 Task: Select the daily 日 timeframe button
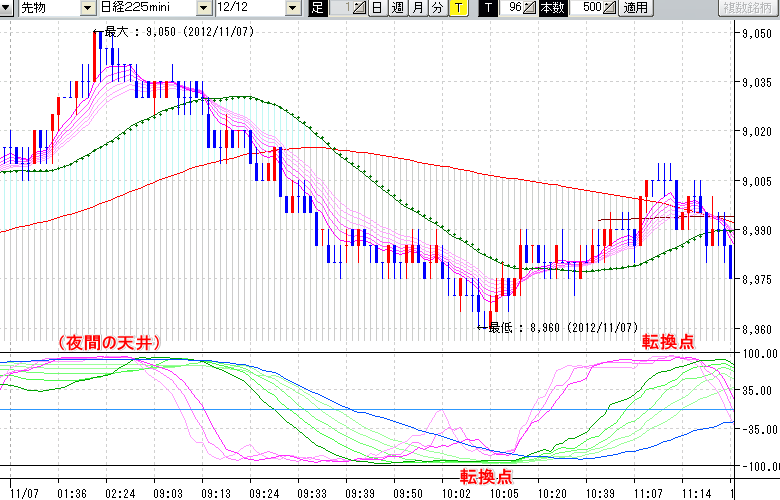point(376,8)
